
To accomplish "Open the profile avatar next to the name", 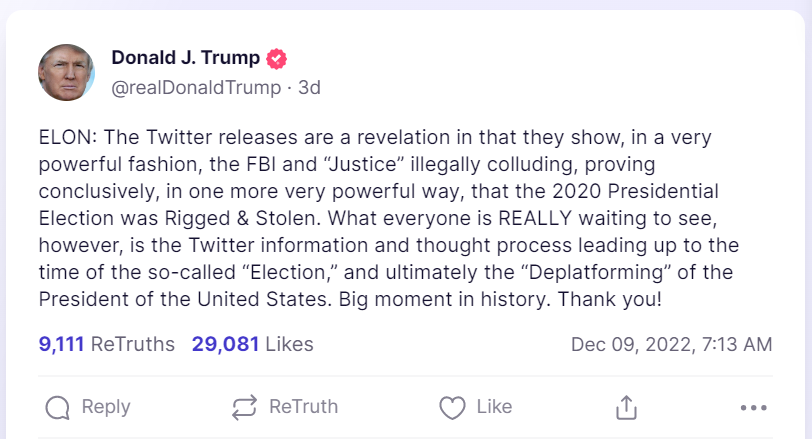I will pyautogui.click(x=68, y=73).
